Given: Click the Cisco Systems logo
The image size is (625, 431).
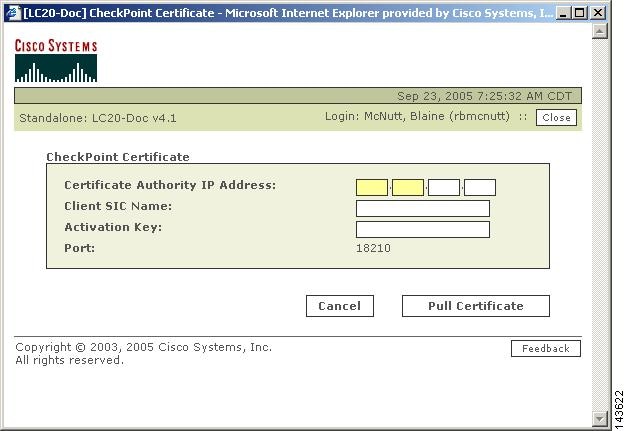Looking at the screenshot, I should tap(56, 60).
